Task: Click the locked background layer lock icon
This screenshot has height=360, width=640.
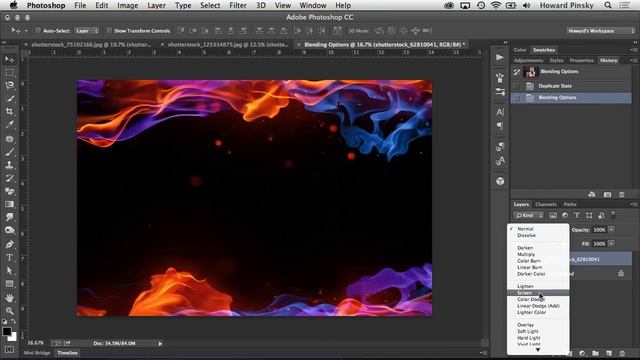Action: (621, 273)
